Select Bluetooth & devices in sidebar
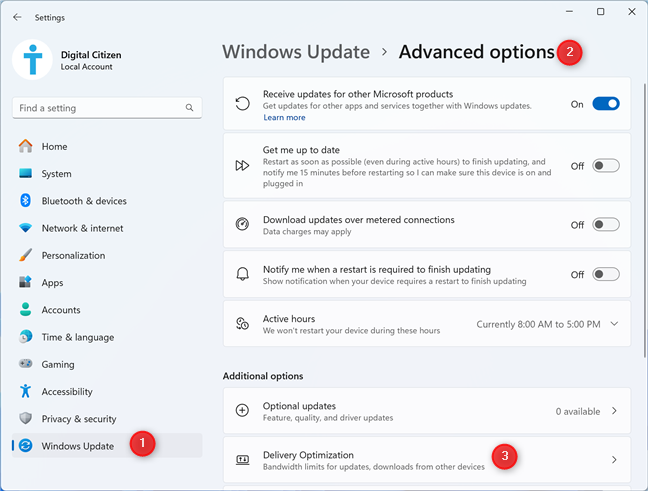Screen dimensions: 648x491 pos(107,201)
